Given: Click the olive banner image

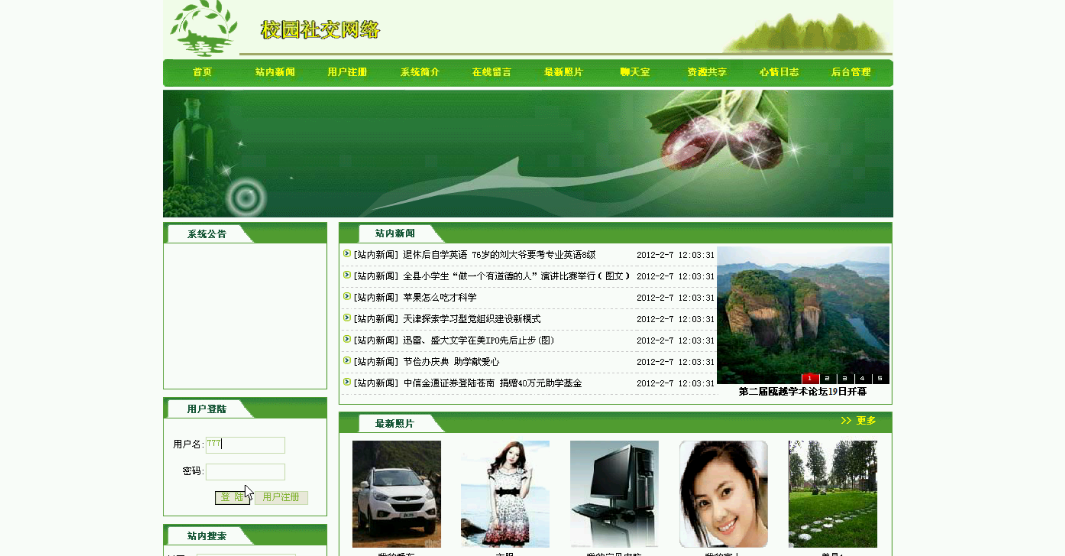Looking at the screenshot, I should tap(528, 153).
